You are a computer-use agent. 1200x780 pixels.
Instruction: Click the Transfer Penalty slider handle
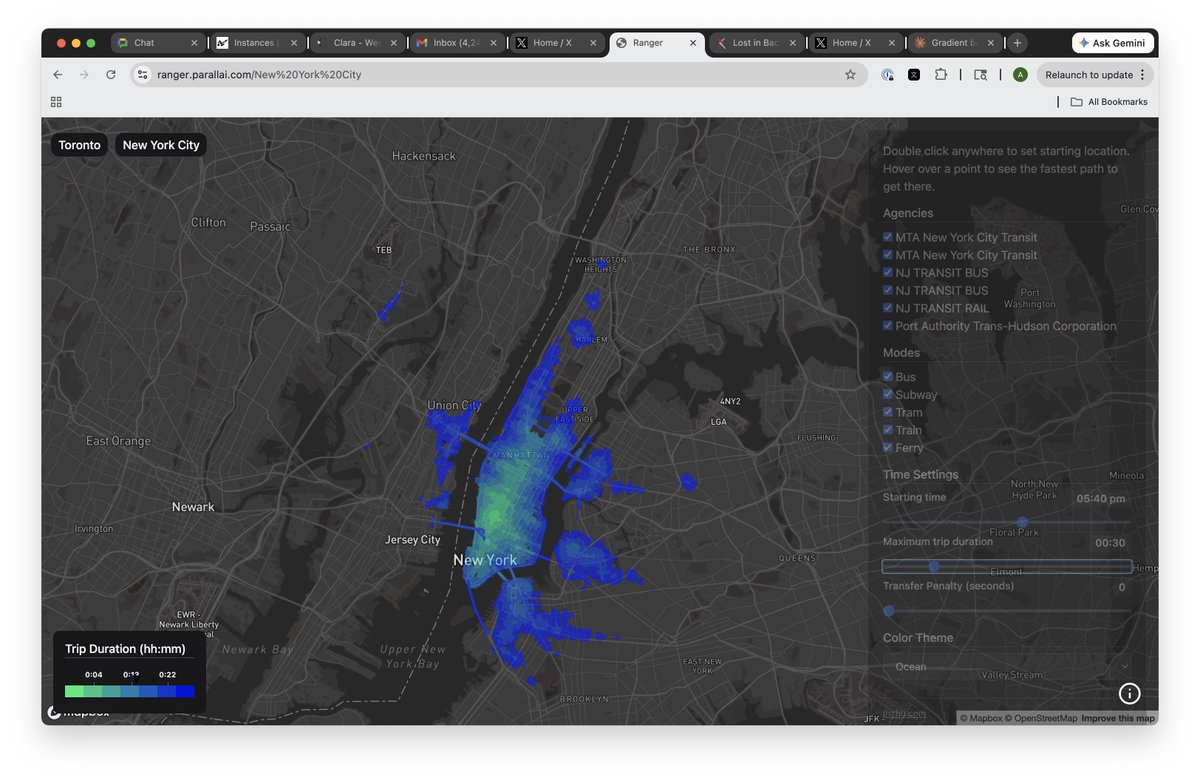pyautogui.click(x=889, y=610)
